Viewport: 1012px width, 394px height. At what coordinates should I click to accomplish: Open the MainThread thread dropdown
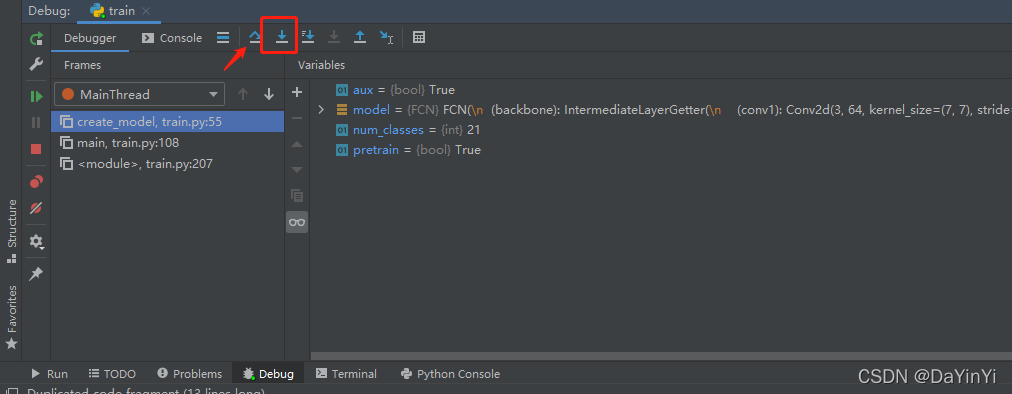click(x=139, y=94)
